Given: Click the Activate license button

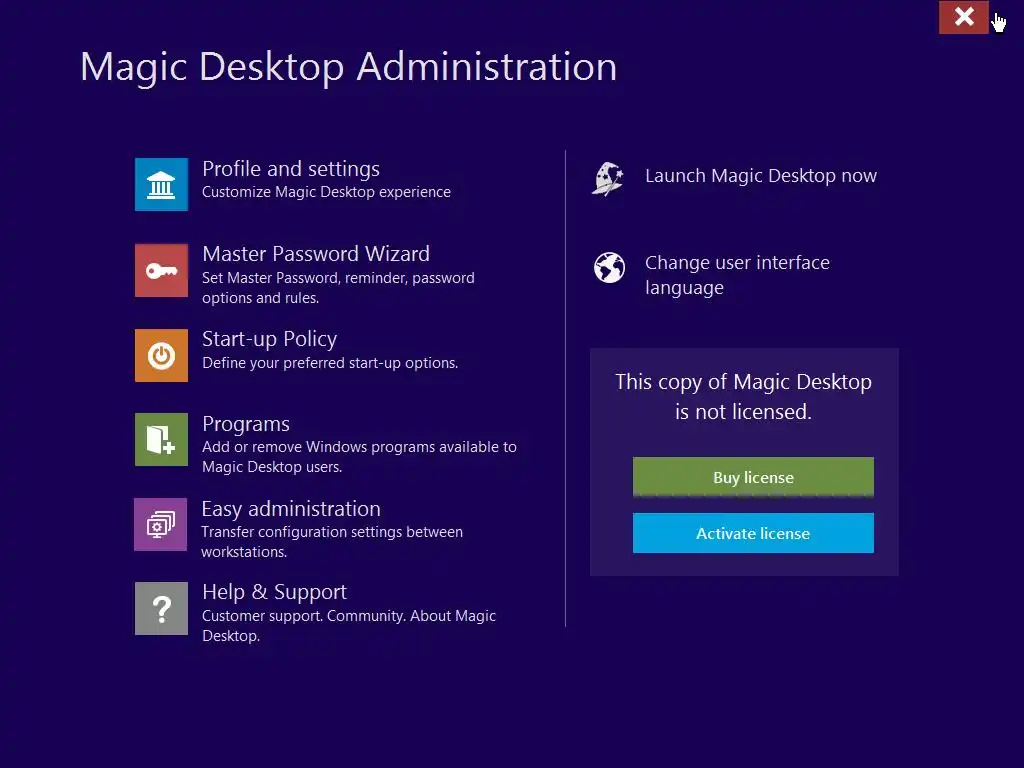Looking at the screenshot, I should coord(753,533).
